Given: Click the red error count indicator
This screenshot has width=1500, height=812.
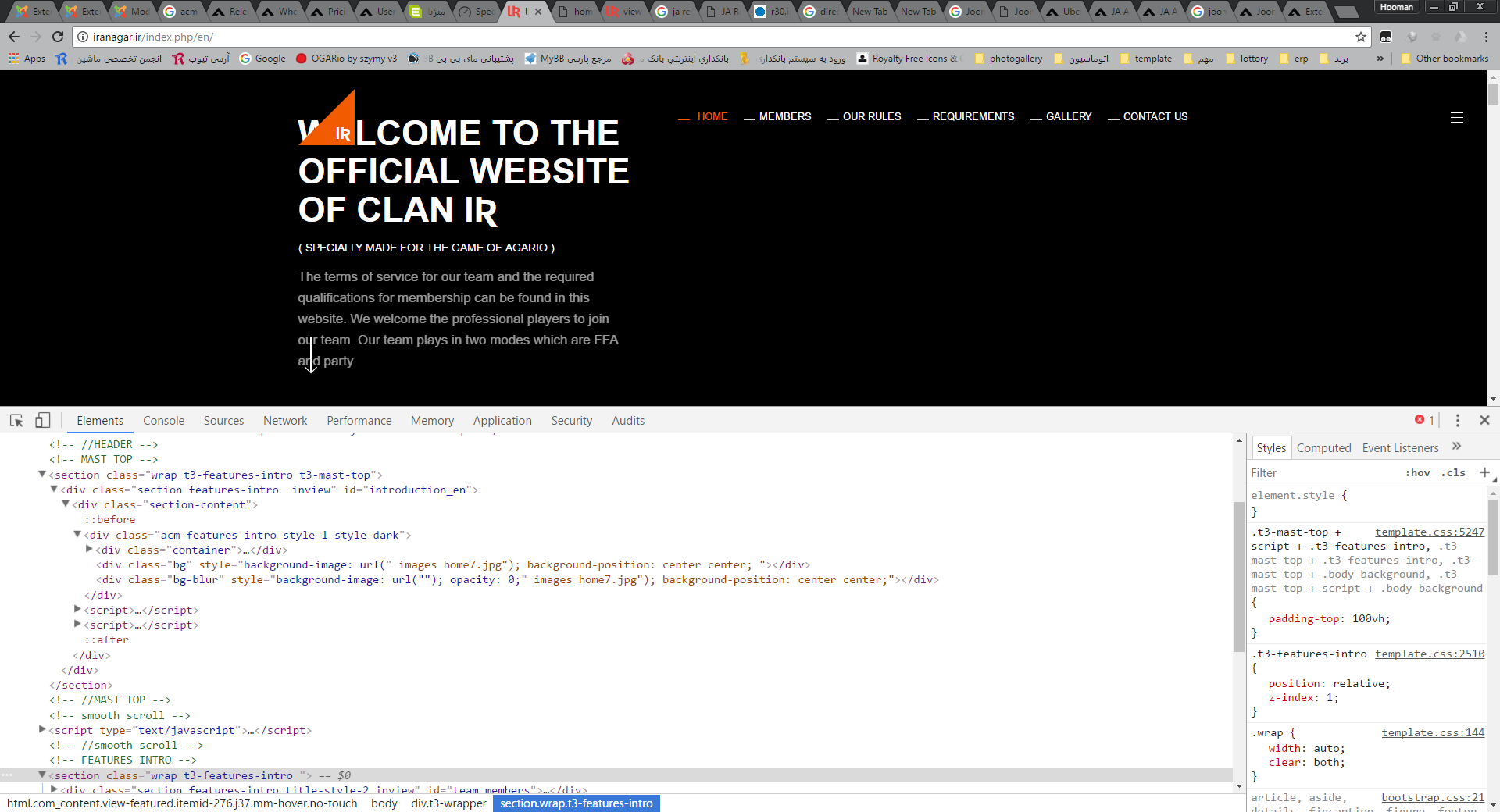Looking at the screenshot, I should pyautogui.click(x=1424, y=420).
